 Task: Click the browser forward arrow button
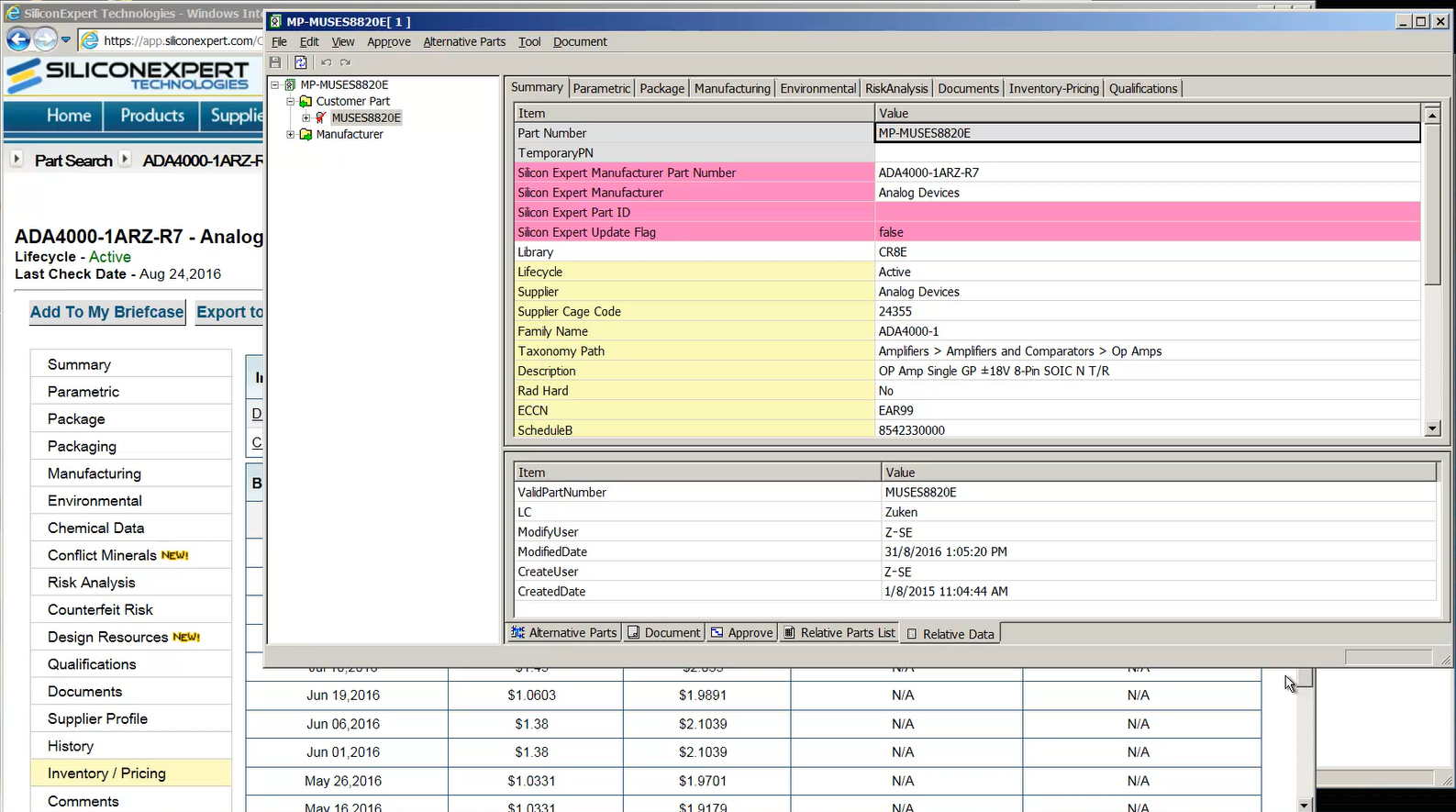(x=45, y=39)
